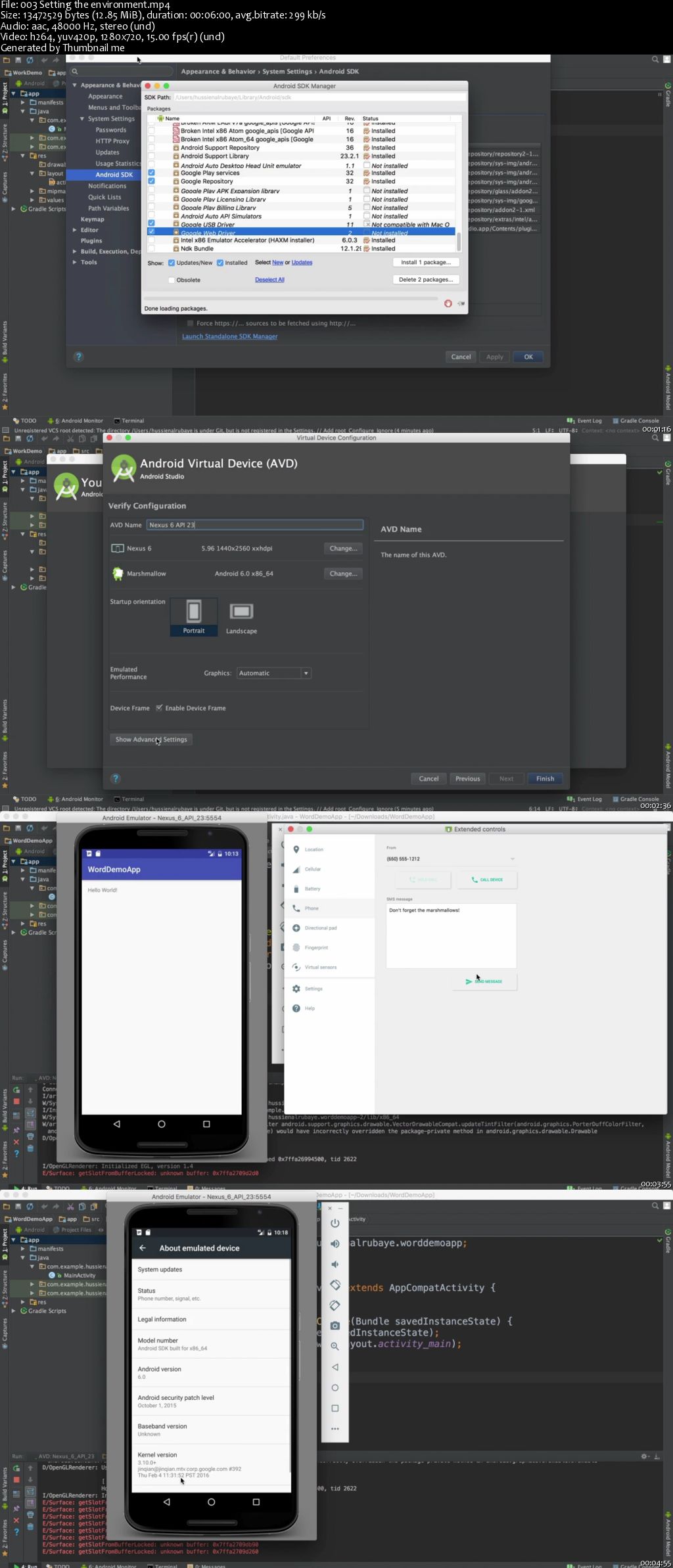Open the From phone number dropdown
Image resolution: width=673 pixels, height=1568 pixels.
click(x=451, y=859)
